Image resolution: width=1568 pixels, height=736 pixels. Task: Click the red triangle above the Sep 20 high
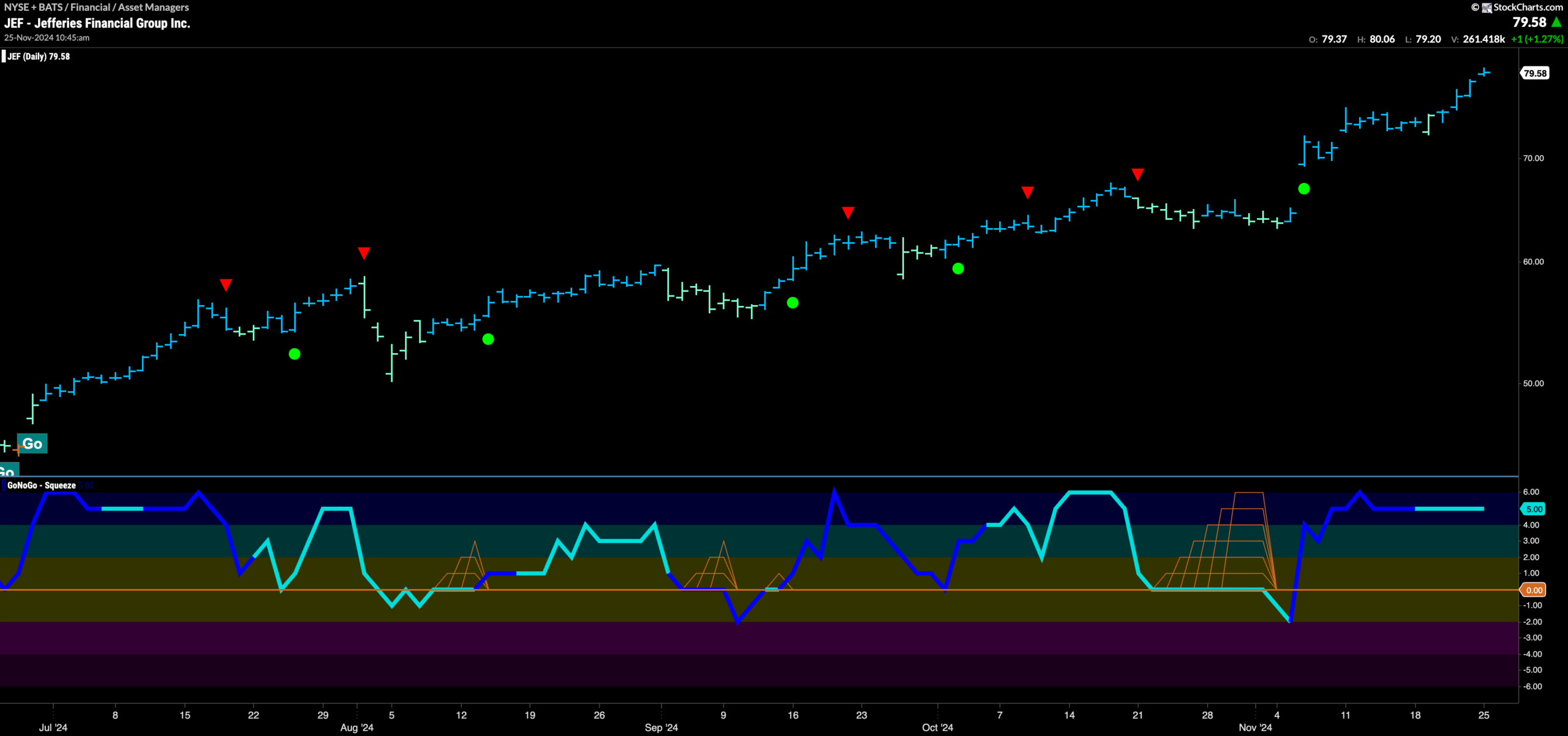click(848, 213)
